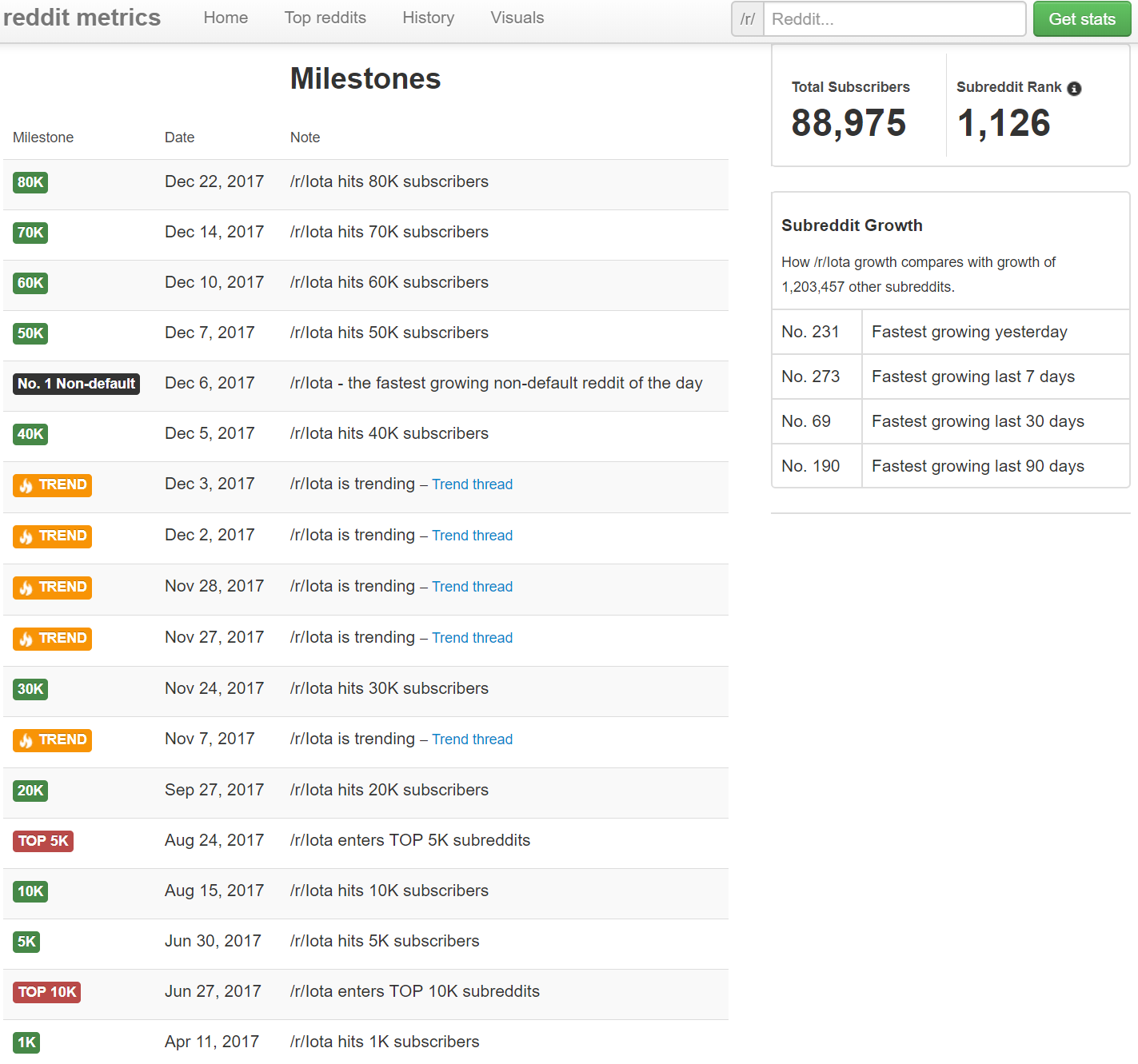Screen dimensions: 1138x1064
Task: Click '/r/Iota hits 70K subscribers' note
Action: [389, 232]
